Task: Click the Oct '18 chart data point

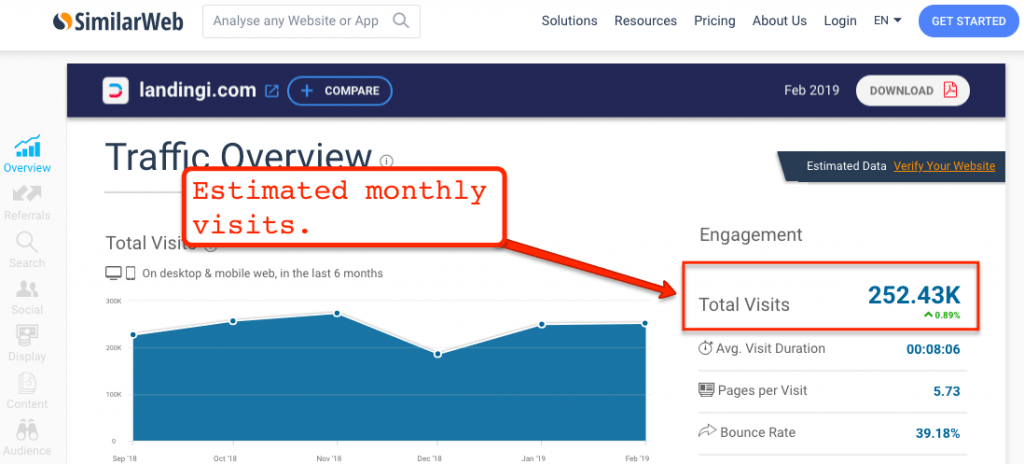Action: [x=233, y=321]
